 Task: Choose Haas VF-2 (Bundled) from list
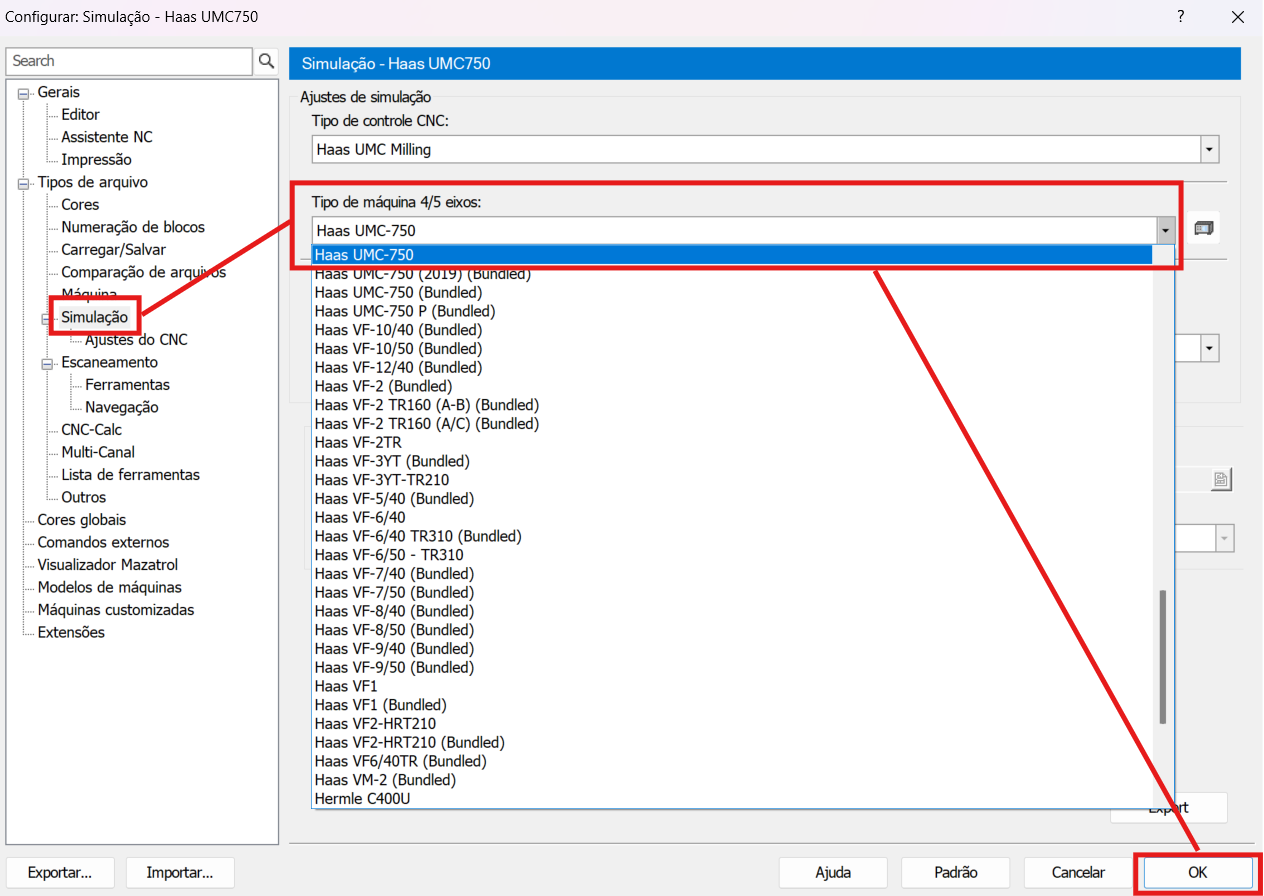pyautogui.click(x=382, y=386)
